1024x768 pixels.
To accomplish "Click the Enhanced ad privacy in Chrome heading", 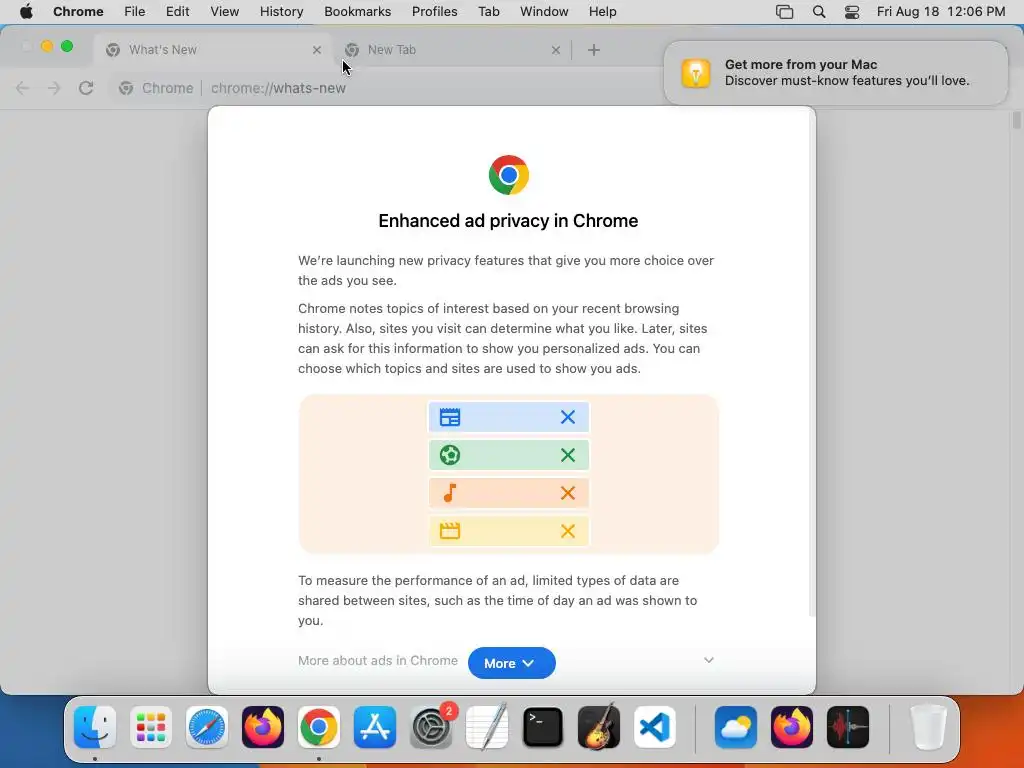I will click(508, 221).
